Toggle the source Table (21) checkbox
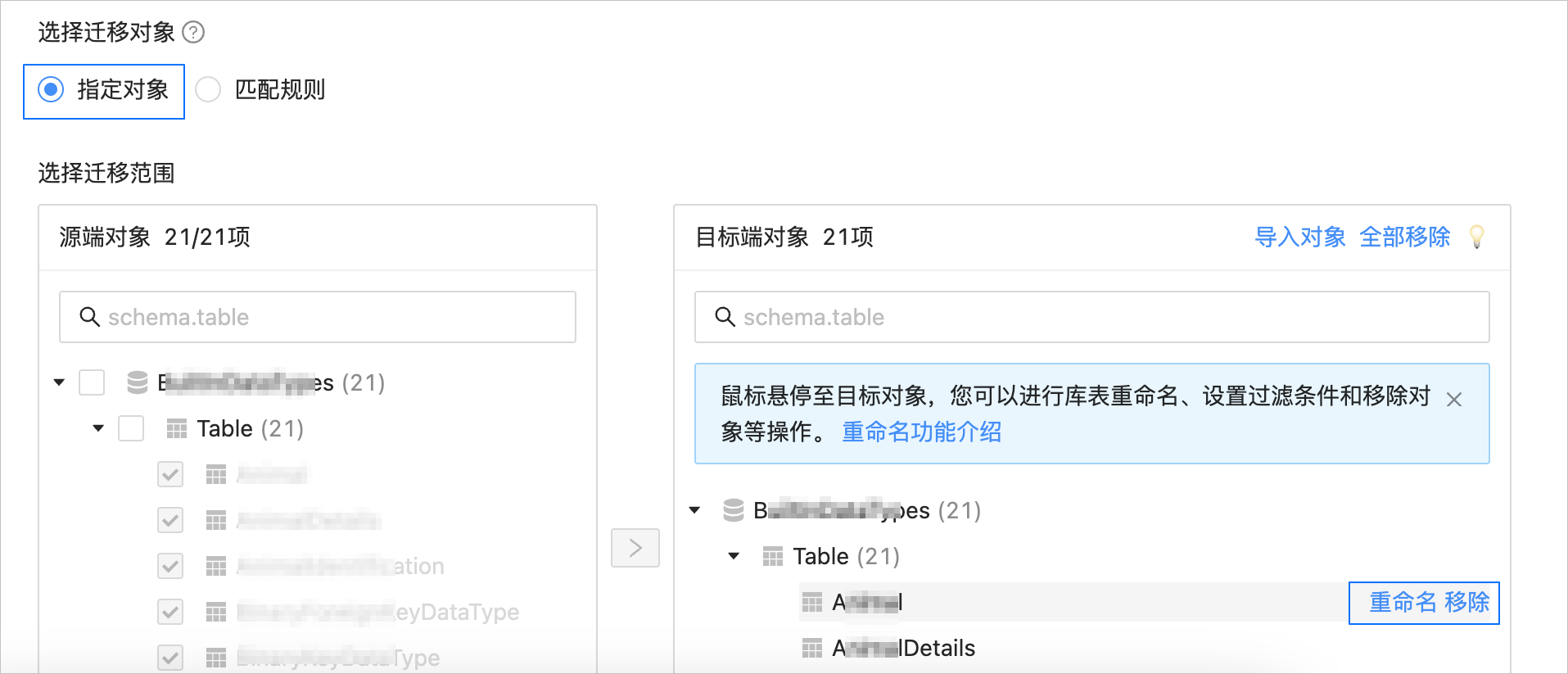 coord(131,428)
